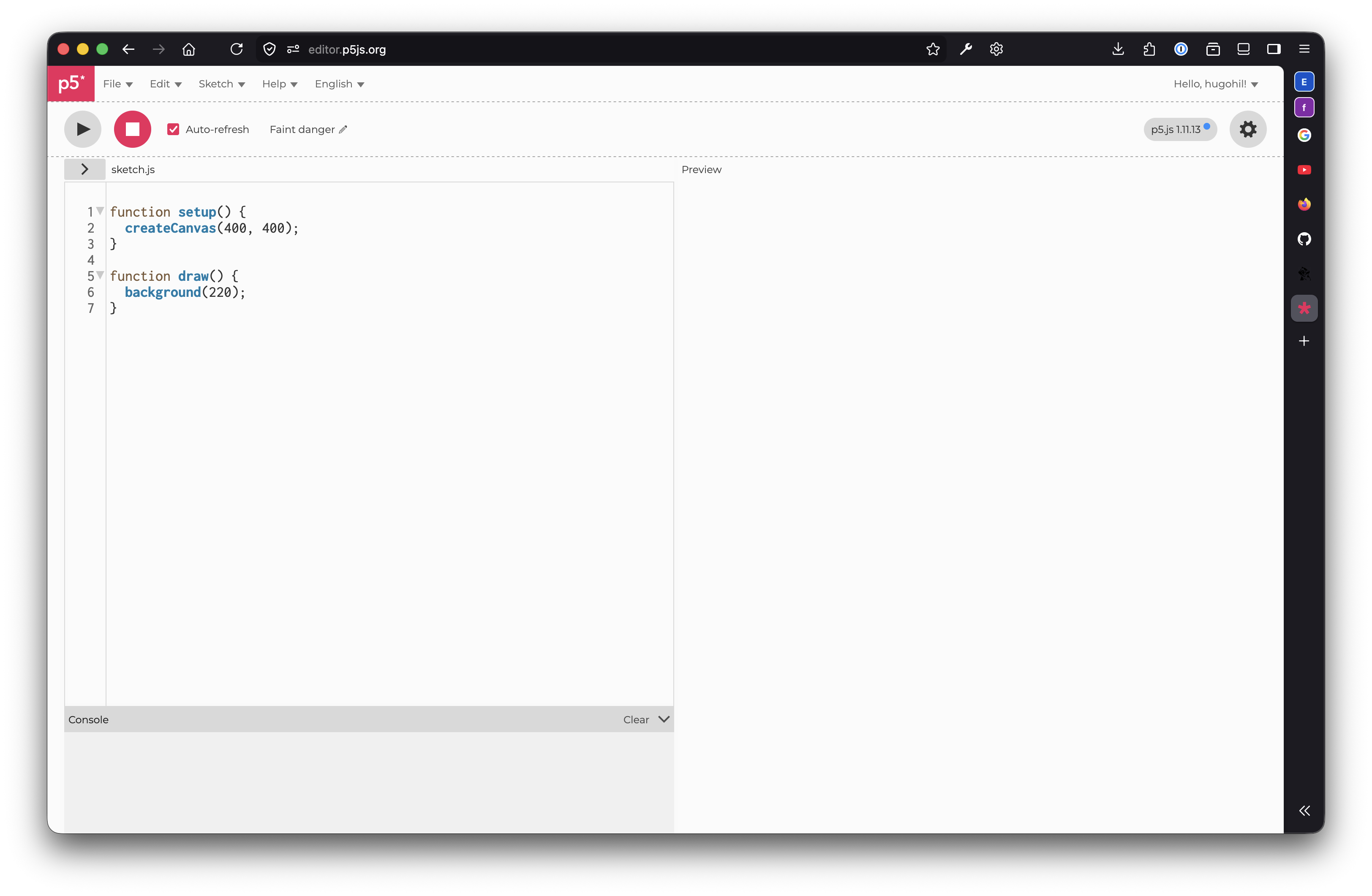Switch to the GitHub sidebar tab

click(x=1304, y=239)
